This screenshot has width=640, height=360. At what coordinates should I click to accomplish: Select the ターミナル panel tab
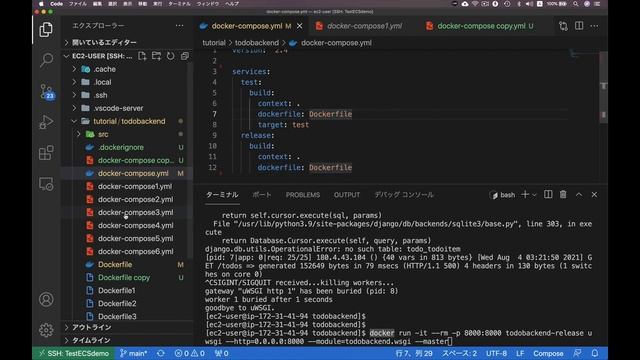click(222, 195)
